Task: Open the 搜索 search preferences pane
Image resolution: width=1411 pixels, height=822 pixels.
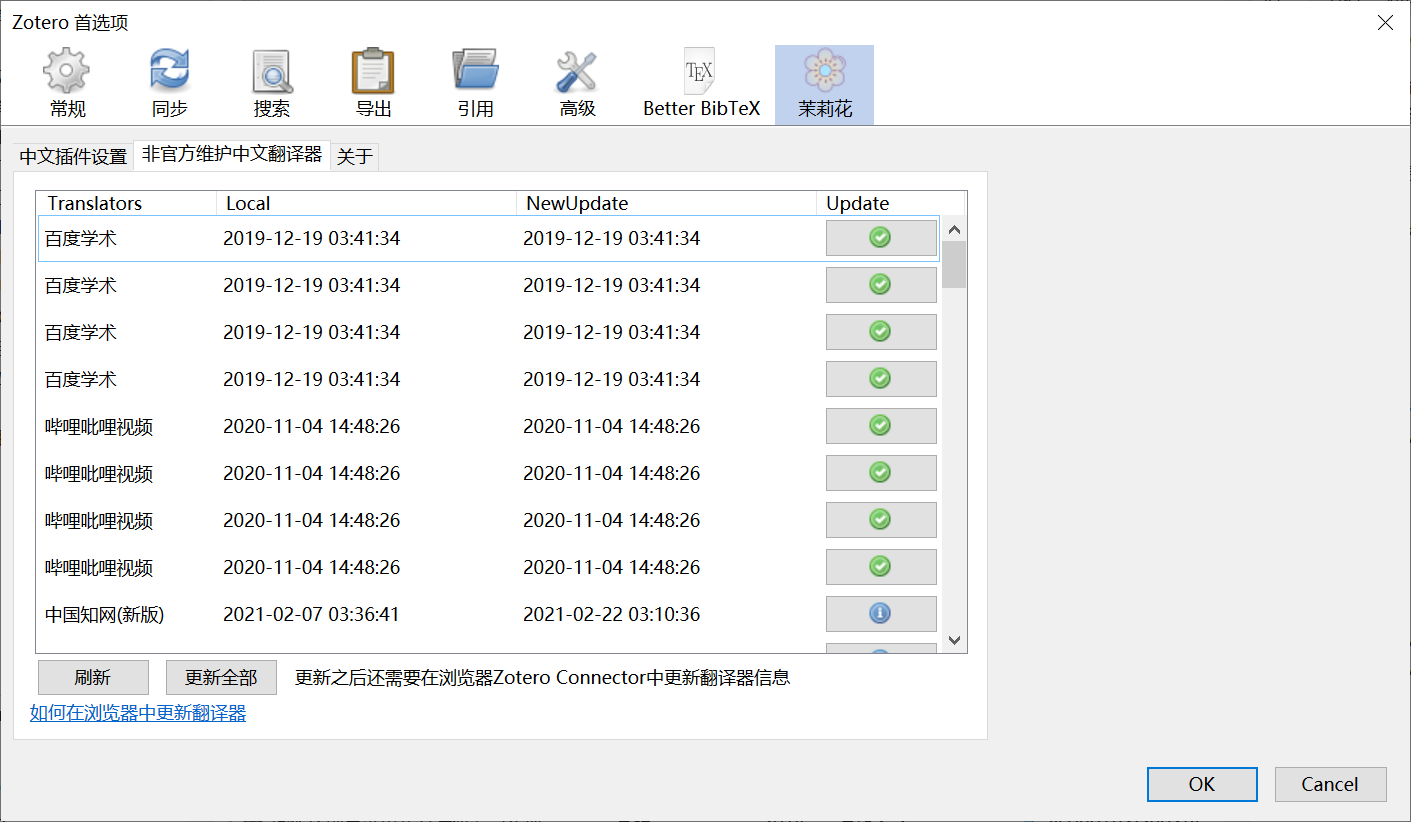Action: 272,85
